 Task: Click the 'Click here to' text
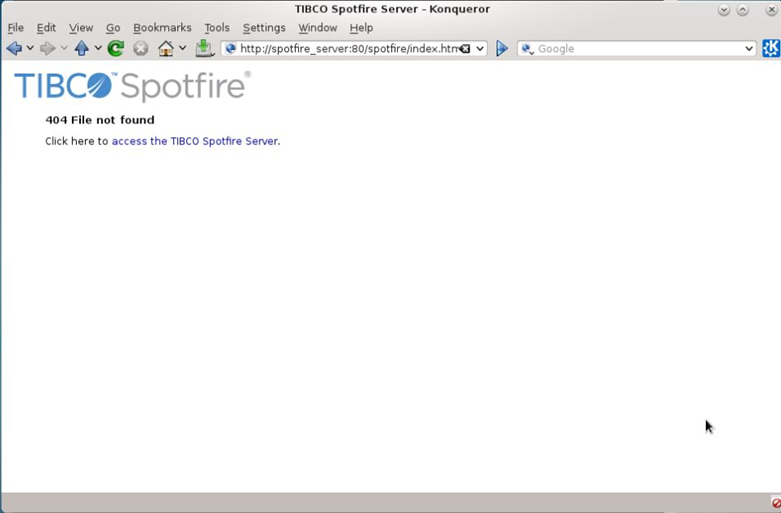pyautogui.click(x=77, y=141)
